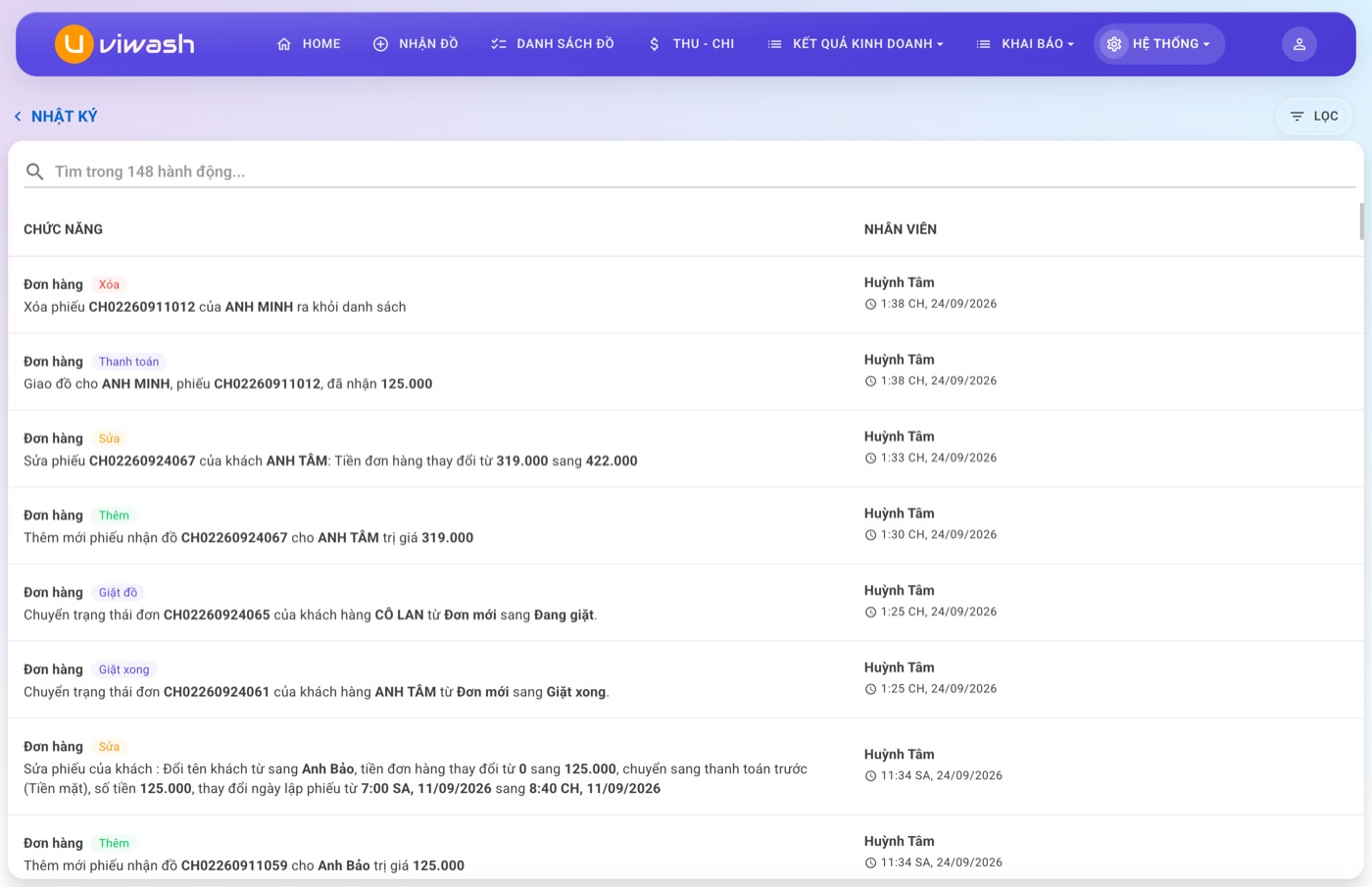Select the CÔ LAN status change entry

[686, 604]
